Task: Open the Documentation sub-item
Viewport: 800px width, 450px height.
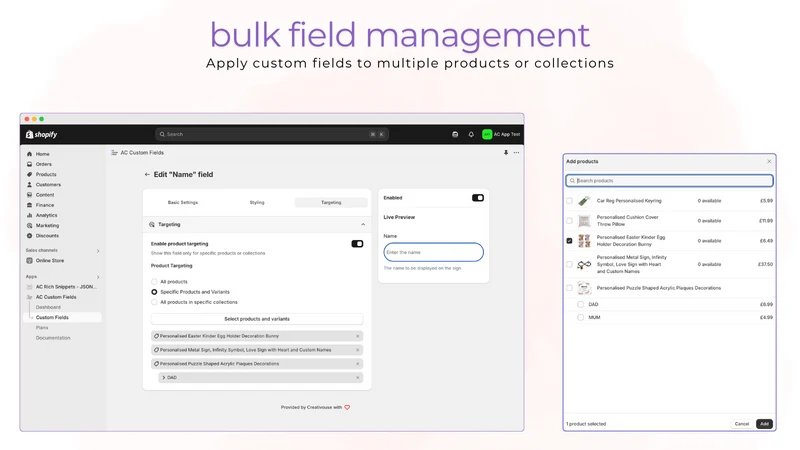Action: (53, 338)
